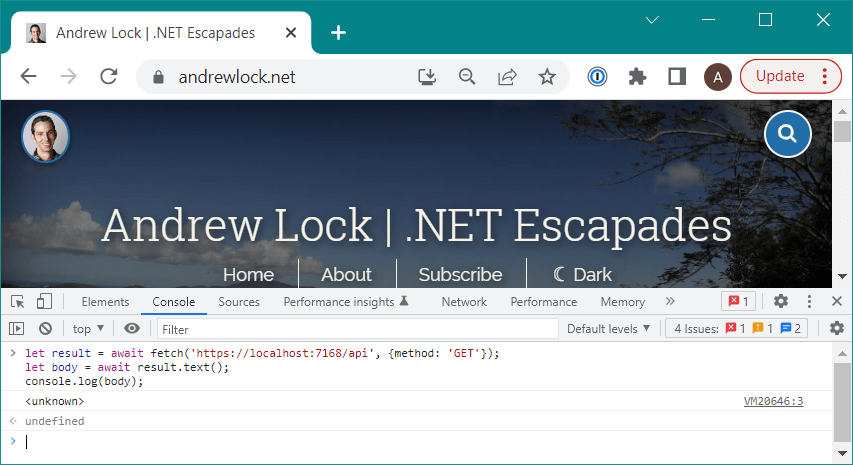Open the 1Password extension icon
Viewport: 853px width, 465px height.
[597, 77]
